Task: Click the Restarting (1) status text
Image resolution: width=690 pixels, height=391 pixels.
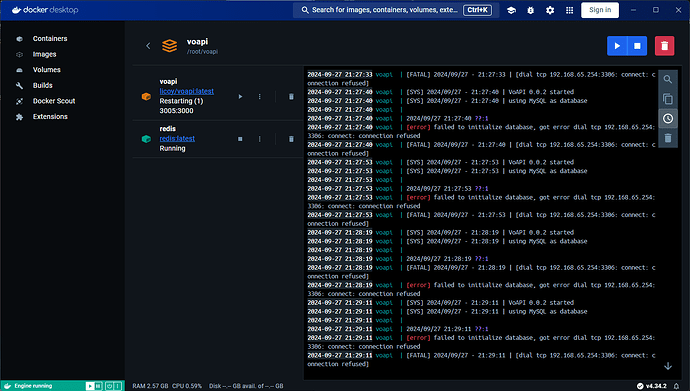Action: coord(181,101)
